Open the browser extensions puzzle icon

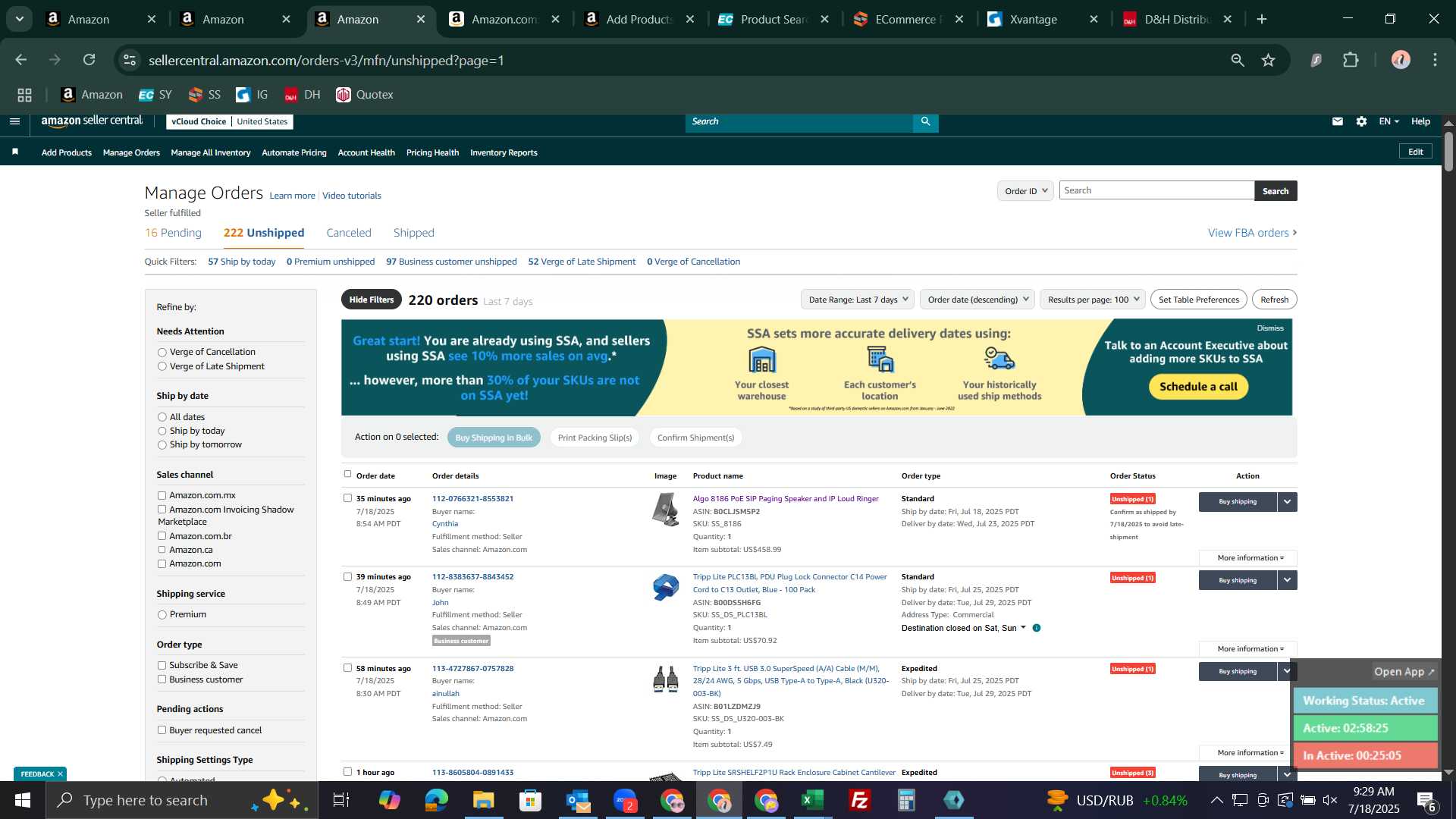[1351, 60]
